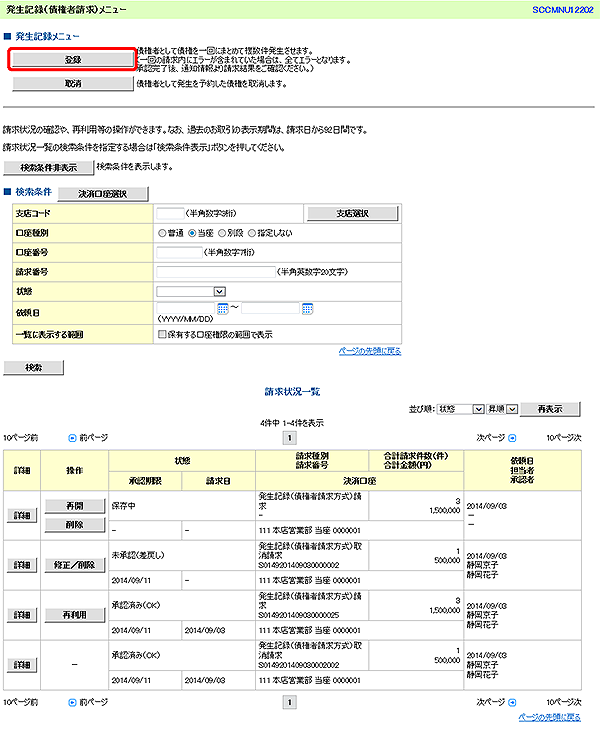Click the 請求状況一覧 heading

coord(292,392)
